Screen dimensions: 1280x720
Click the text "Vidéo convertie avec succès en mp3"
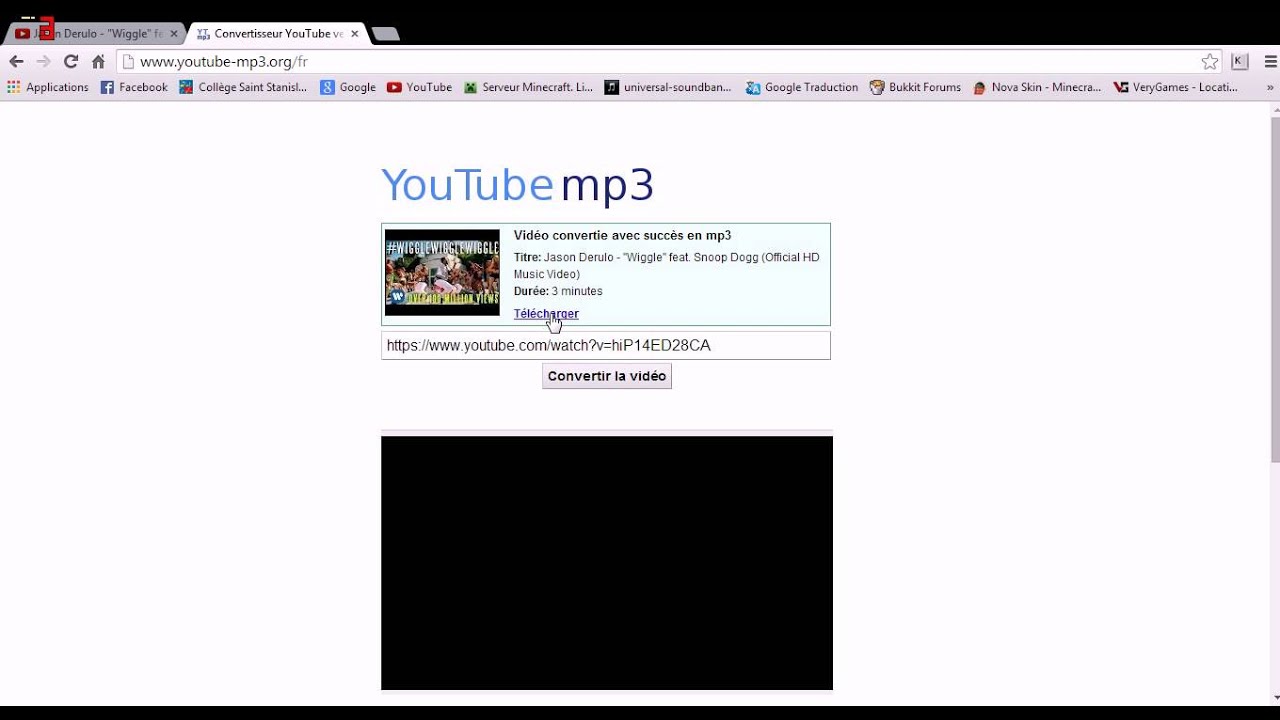coord(622,236)
